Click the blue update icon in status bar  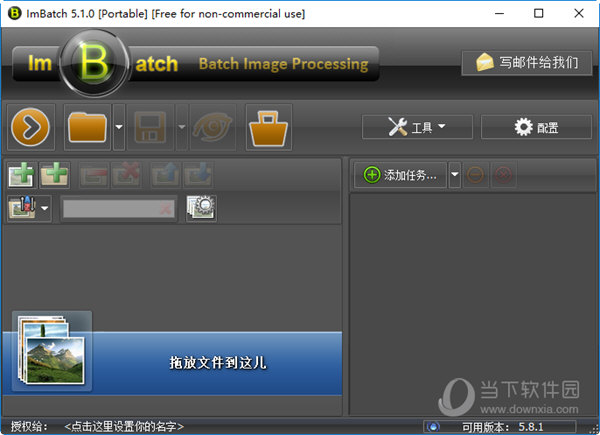click(x=433, y=427)
